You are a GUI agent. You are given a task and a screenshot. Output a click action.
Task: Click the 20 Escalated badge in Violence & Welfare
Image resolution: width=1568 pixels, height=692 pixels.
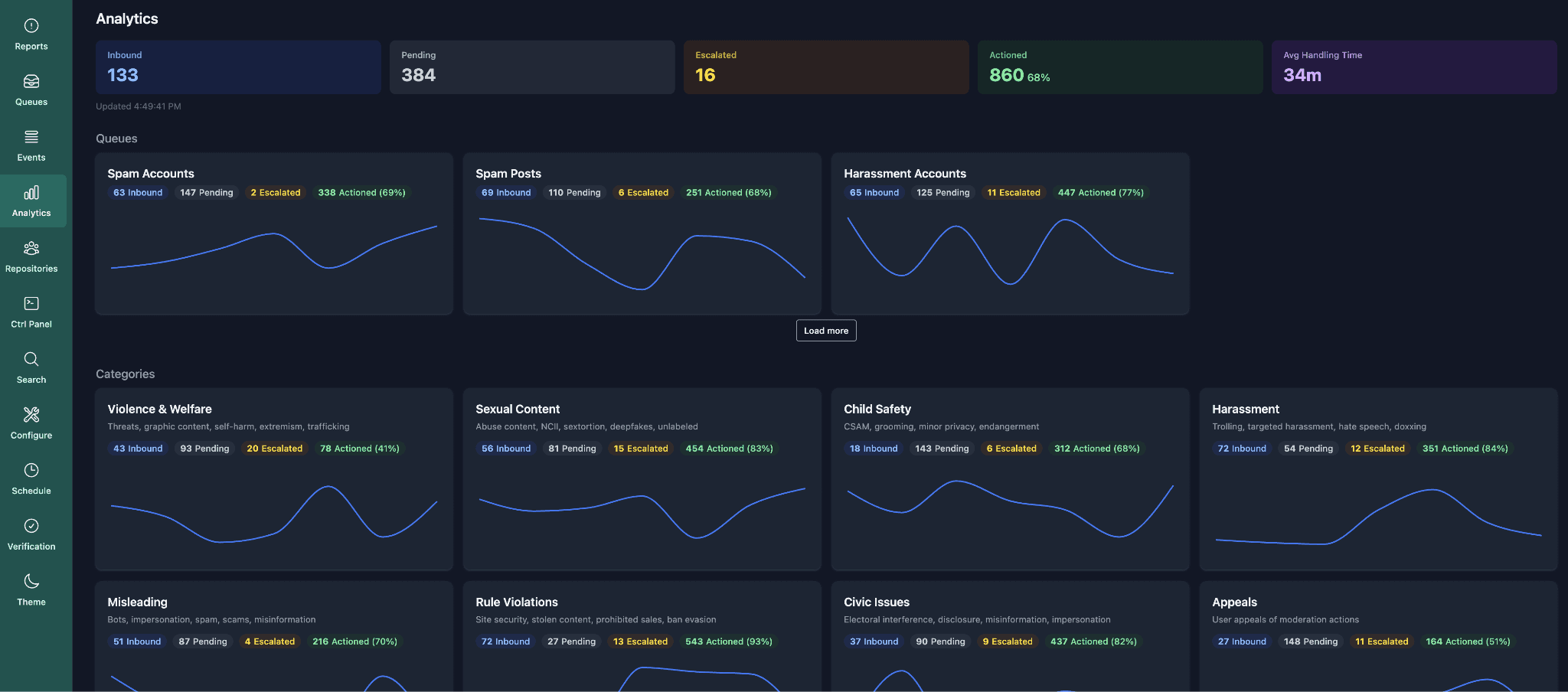(x=275, y=449)
